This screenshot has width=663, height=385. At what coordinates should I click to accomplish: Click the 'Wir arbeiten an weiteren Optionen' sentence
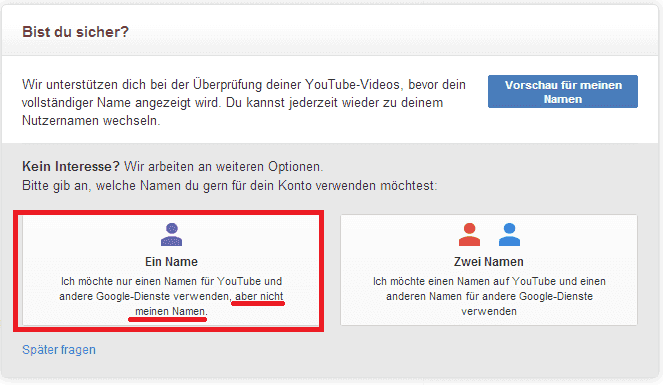224,167
